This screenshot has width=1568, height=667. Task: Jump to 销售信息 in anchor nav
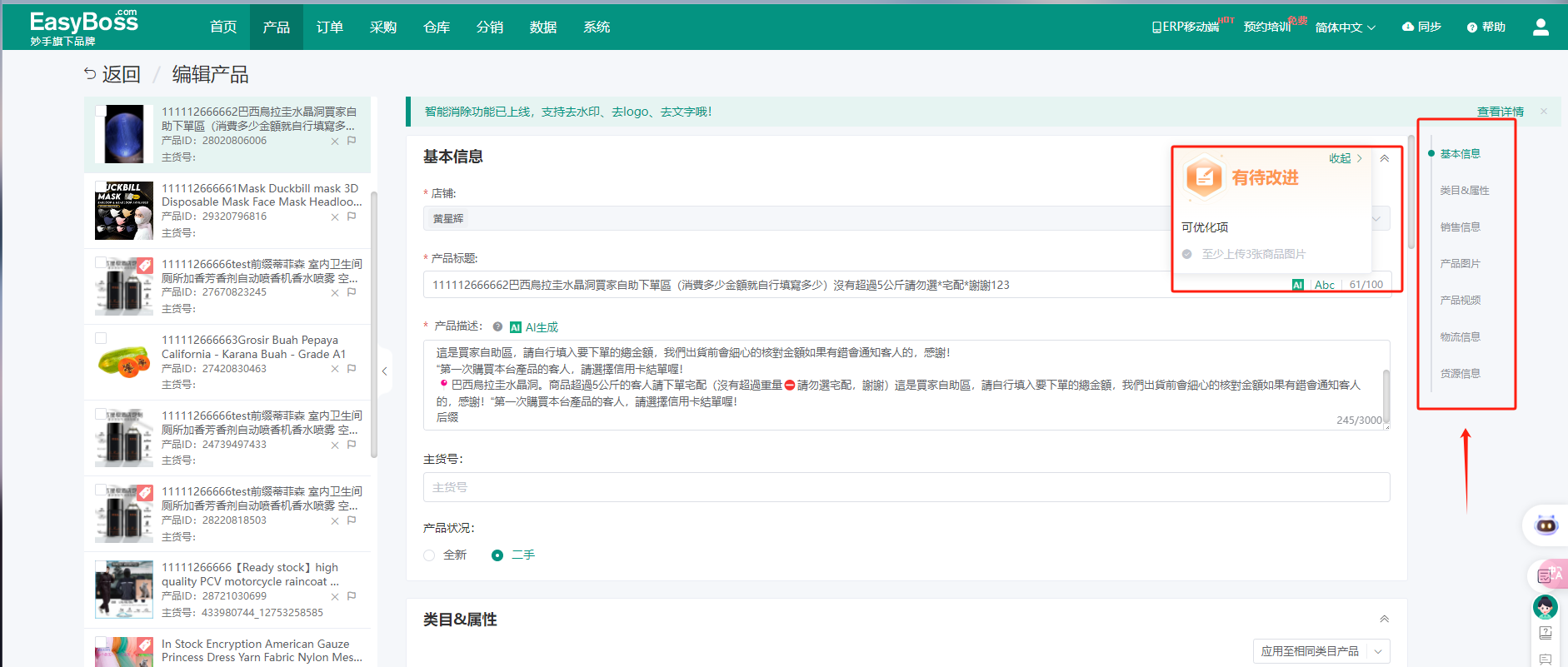[x=1460, y=226]
